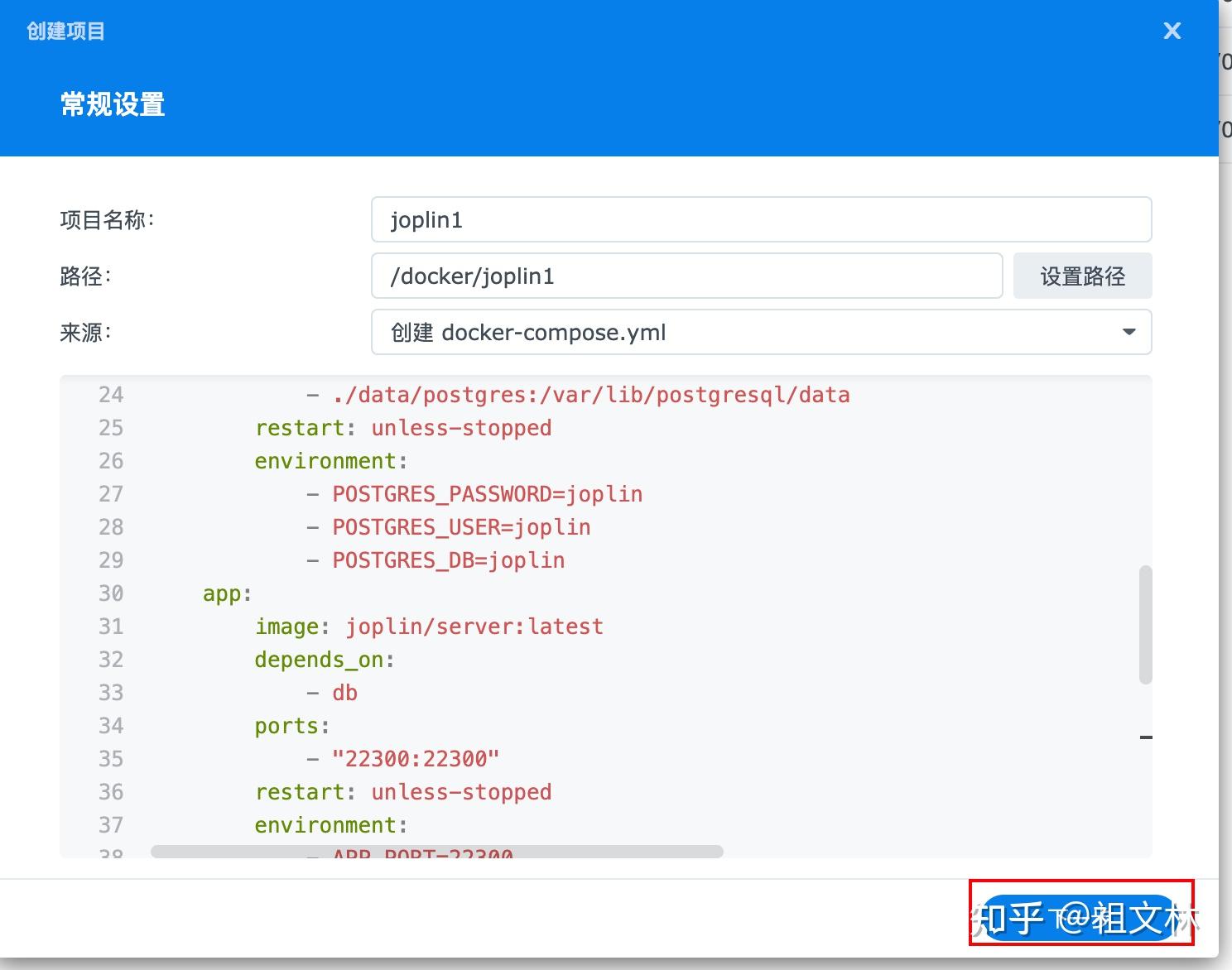Viewport: 1232px width, 970px height.
Task: Place cursor on line 30 app:
Action: click(225, 593)
